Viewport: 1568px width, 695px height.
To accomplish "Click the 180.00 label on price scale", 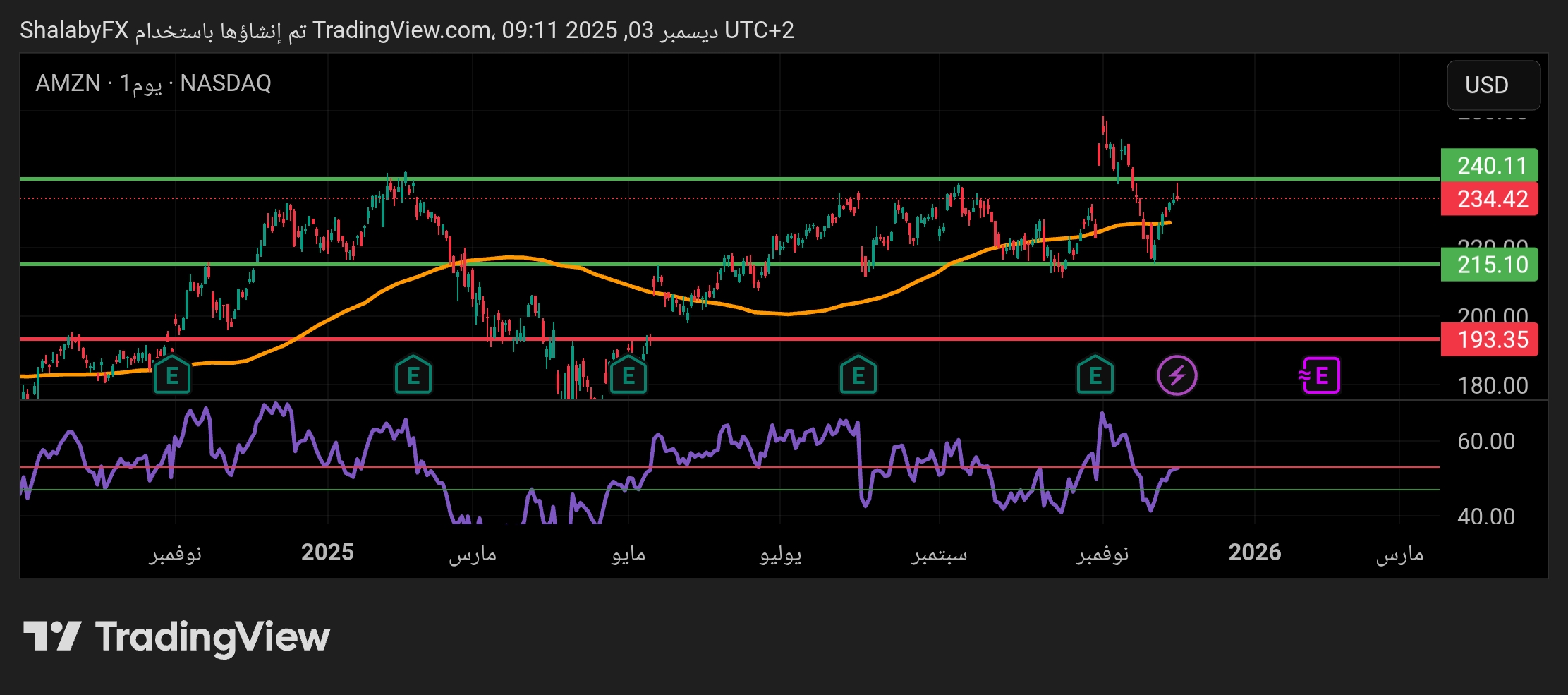I will pyautogui.click(x=1492, y=386).
